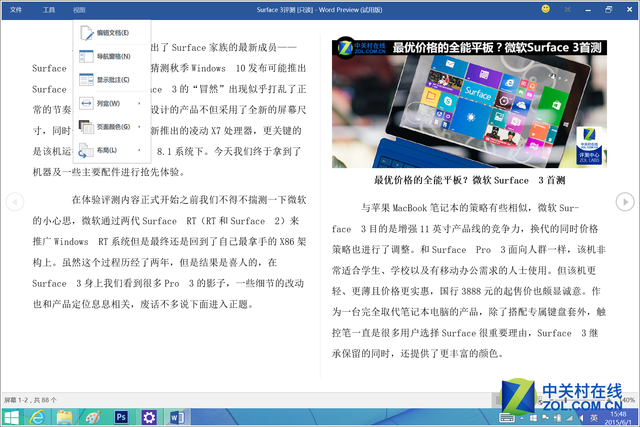Open the Windows Start button
Image resolution: width=640 pixels, height=427 pixels.
pyautogui.click(x=11, y=418)
